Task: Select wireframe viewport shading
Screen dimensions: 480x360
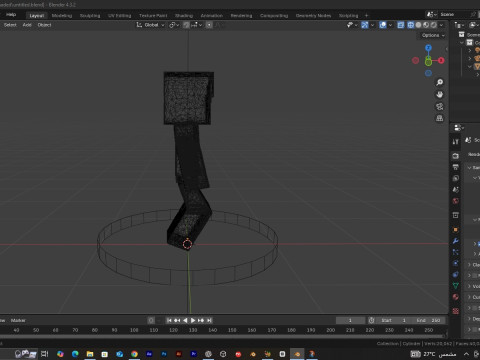Action: [x=411, y=25]
